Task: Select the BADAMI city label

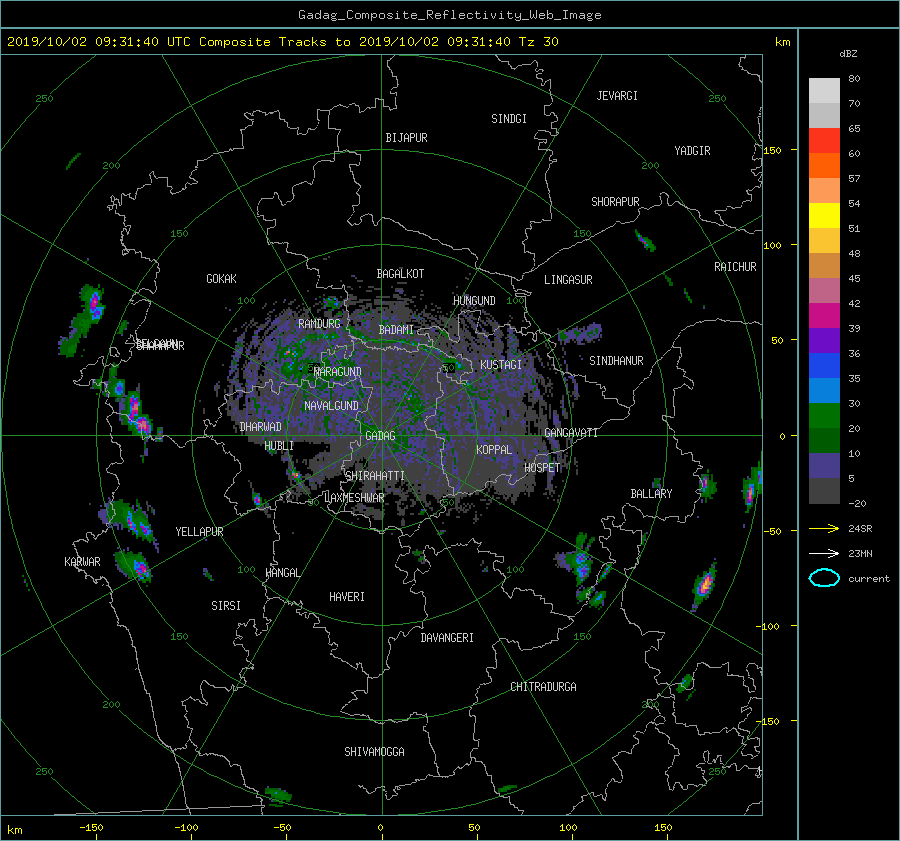Action: [x=396, y=330]
